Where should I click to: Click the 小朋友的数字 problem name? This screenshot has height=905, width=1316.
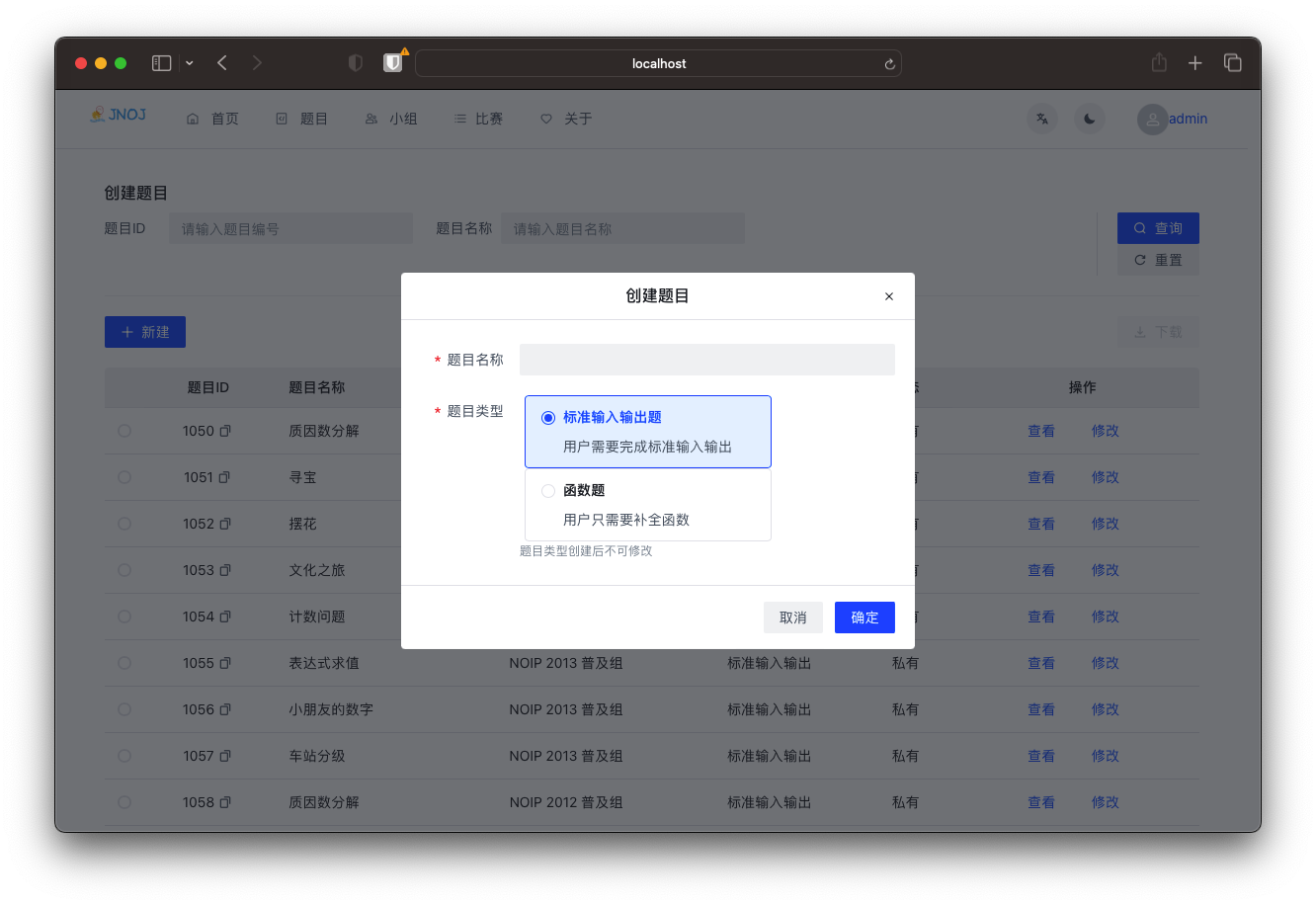click(331, 709)
